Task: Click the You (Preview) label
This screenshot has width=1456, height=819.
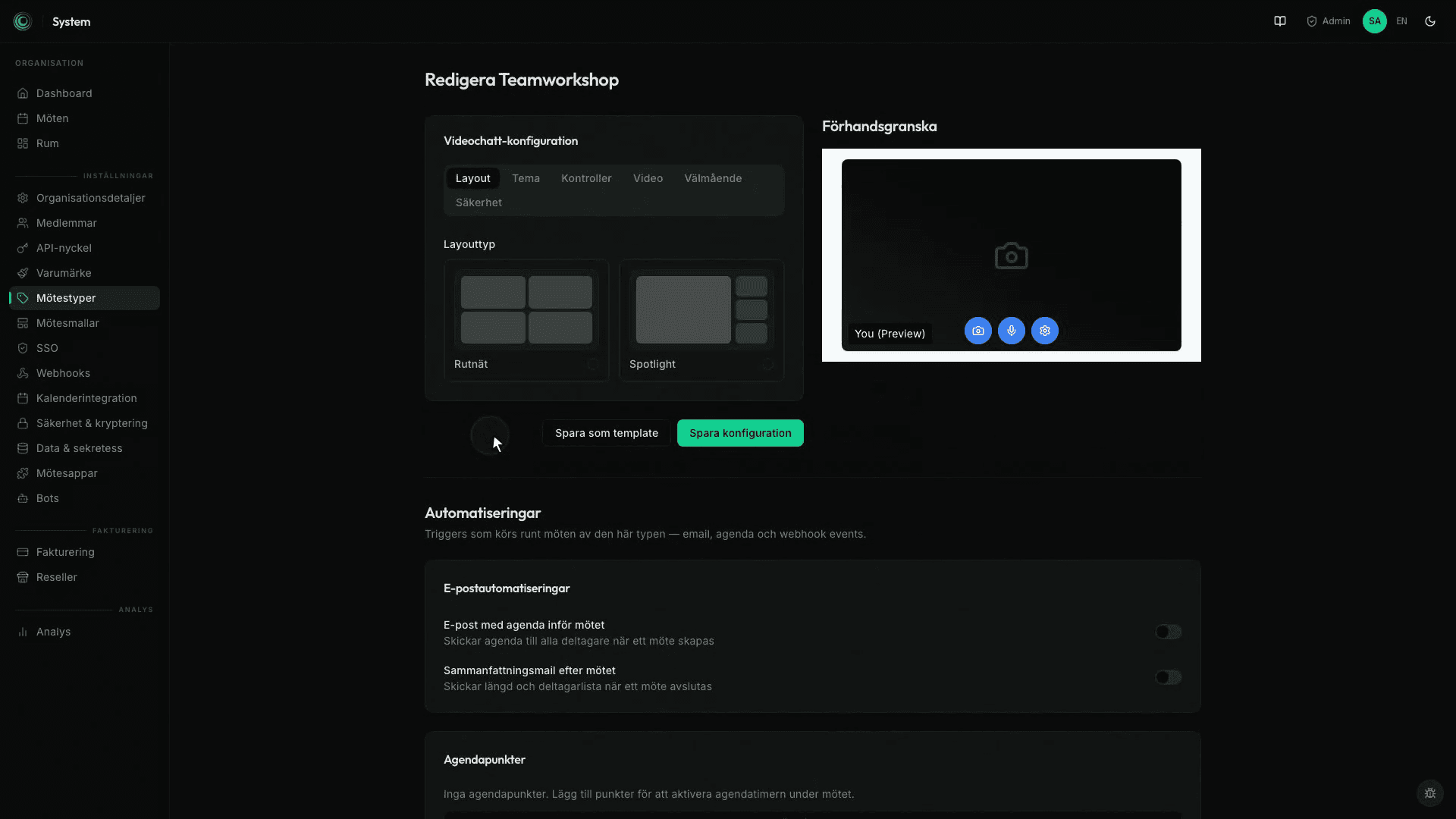Action: point(890,334)
